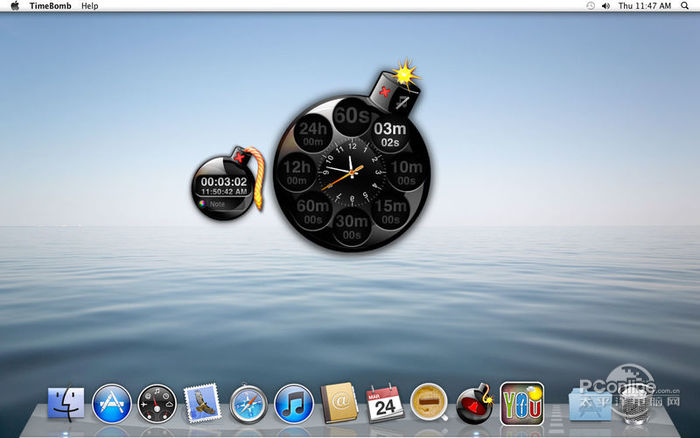Click the magnifier app icon in Dock
The image size is (700, 438).
429,402
